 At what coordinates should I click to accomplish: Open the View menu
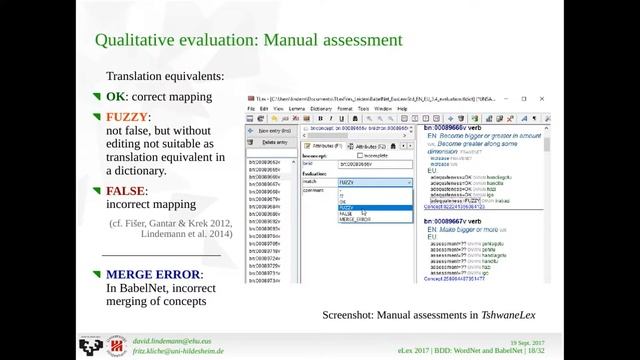278,109
